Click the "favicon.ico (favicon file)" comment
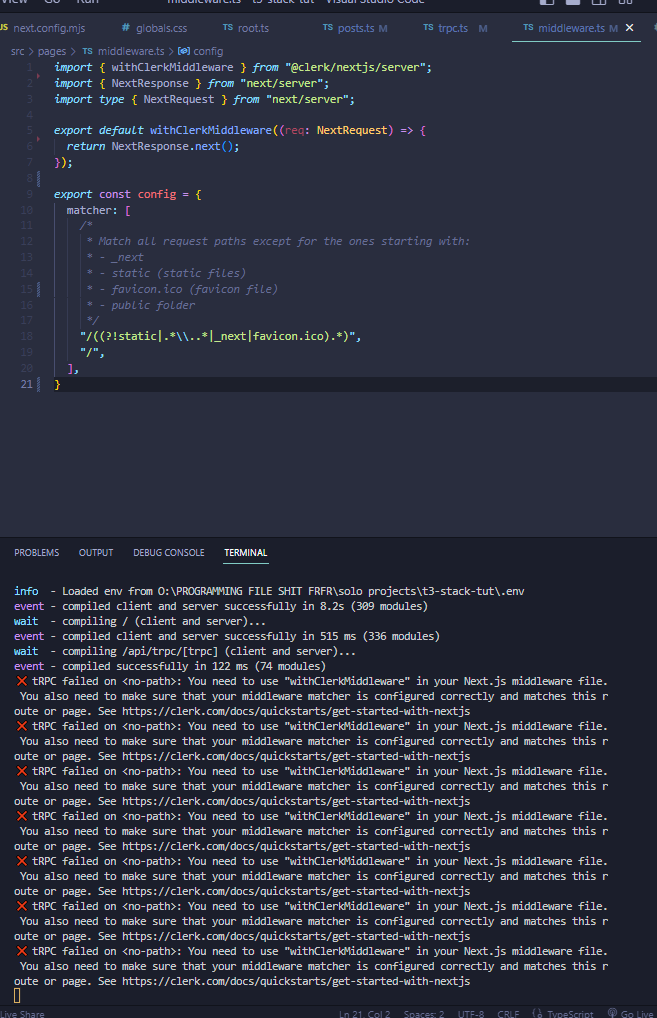This screenshot has width=657, height=1018. point(194,289)
